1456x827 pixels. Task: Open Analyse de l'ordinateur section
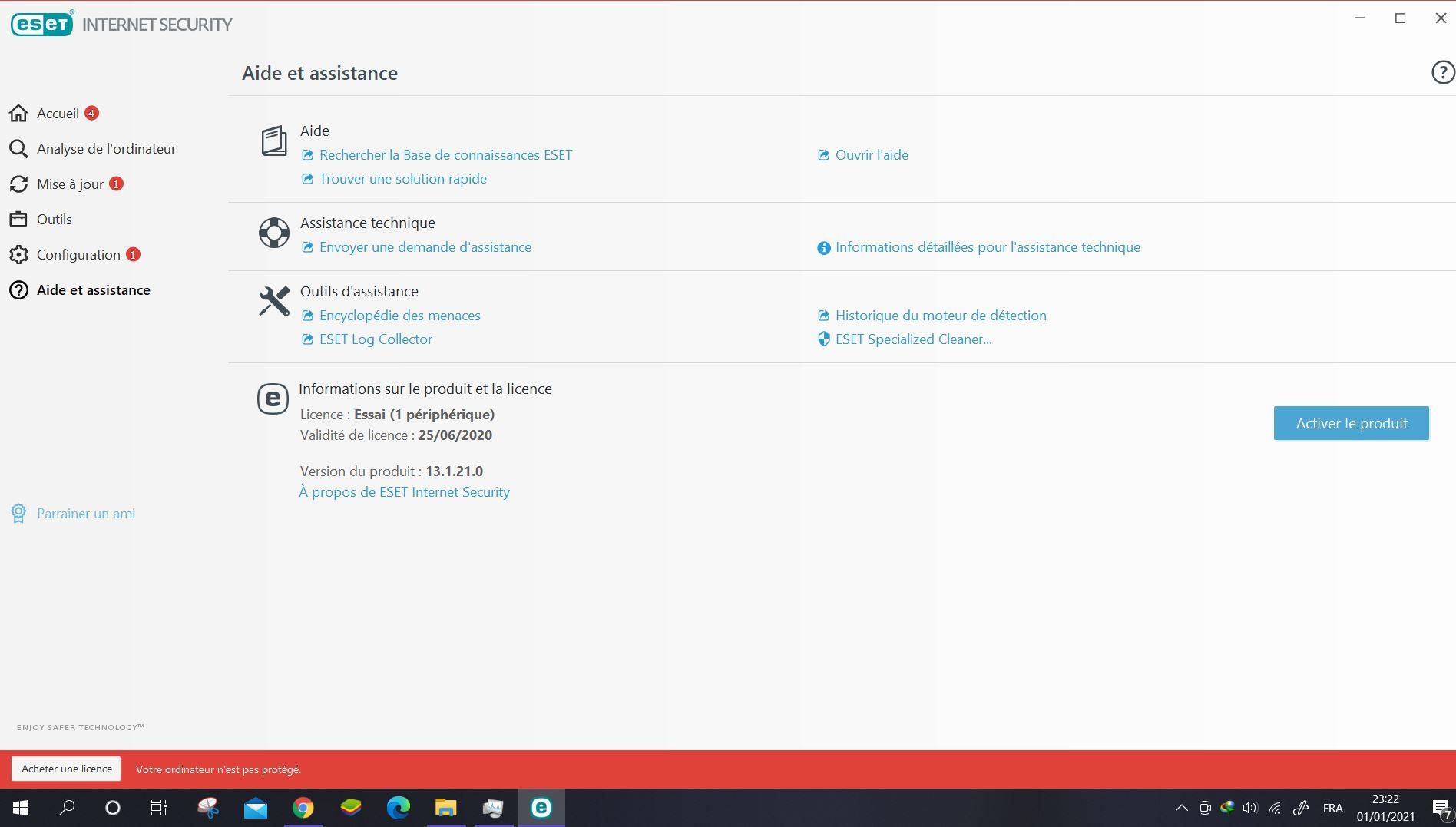coord(106,149)
